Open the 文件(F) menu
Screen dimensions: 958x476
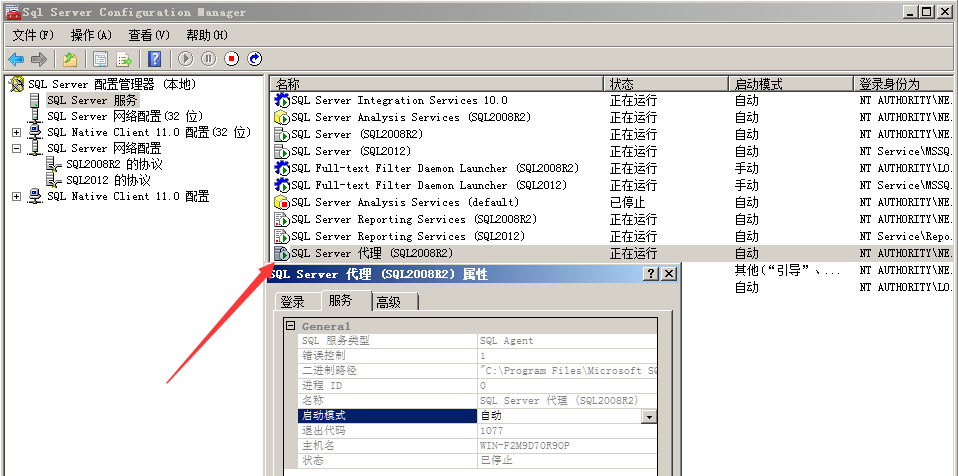tap(33, 35)
